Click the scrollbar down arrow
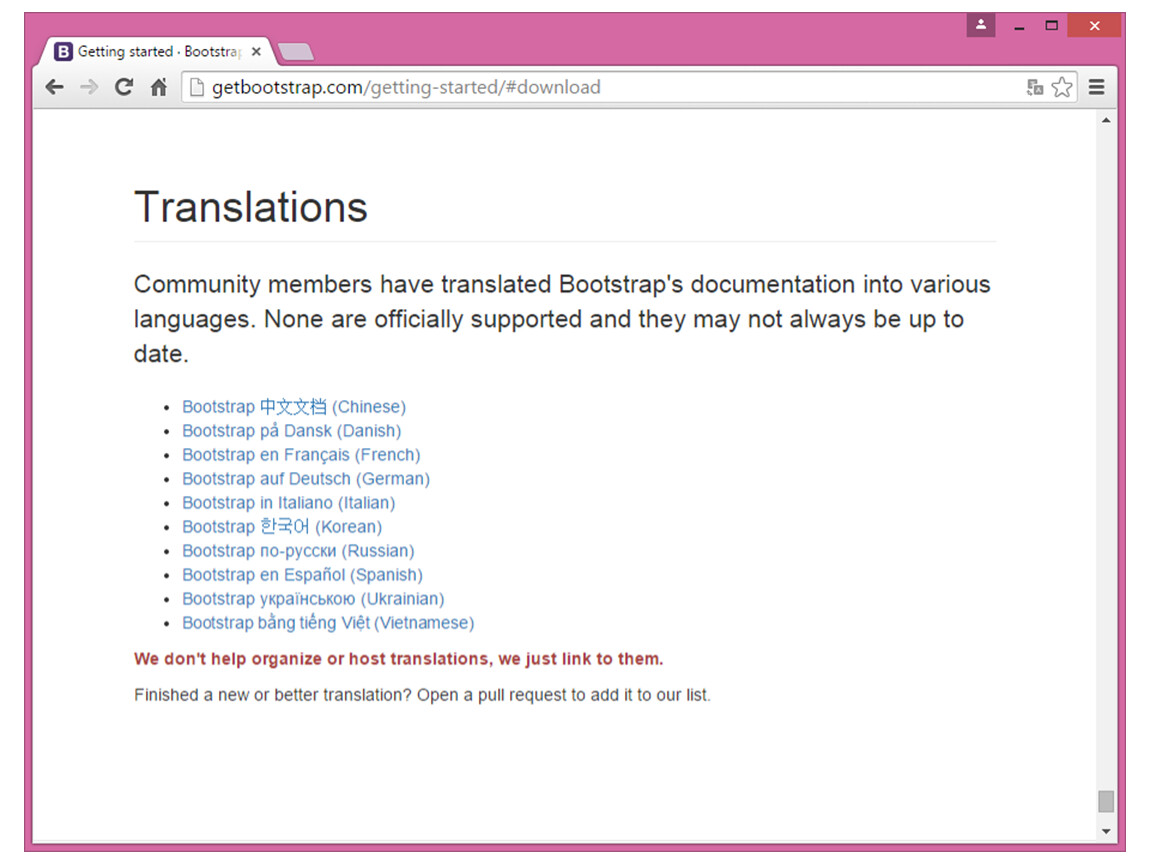Screen dimensions: 1150x864 click(x=1105, y=831)
